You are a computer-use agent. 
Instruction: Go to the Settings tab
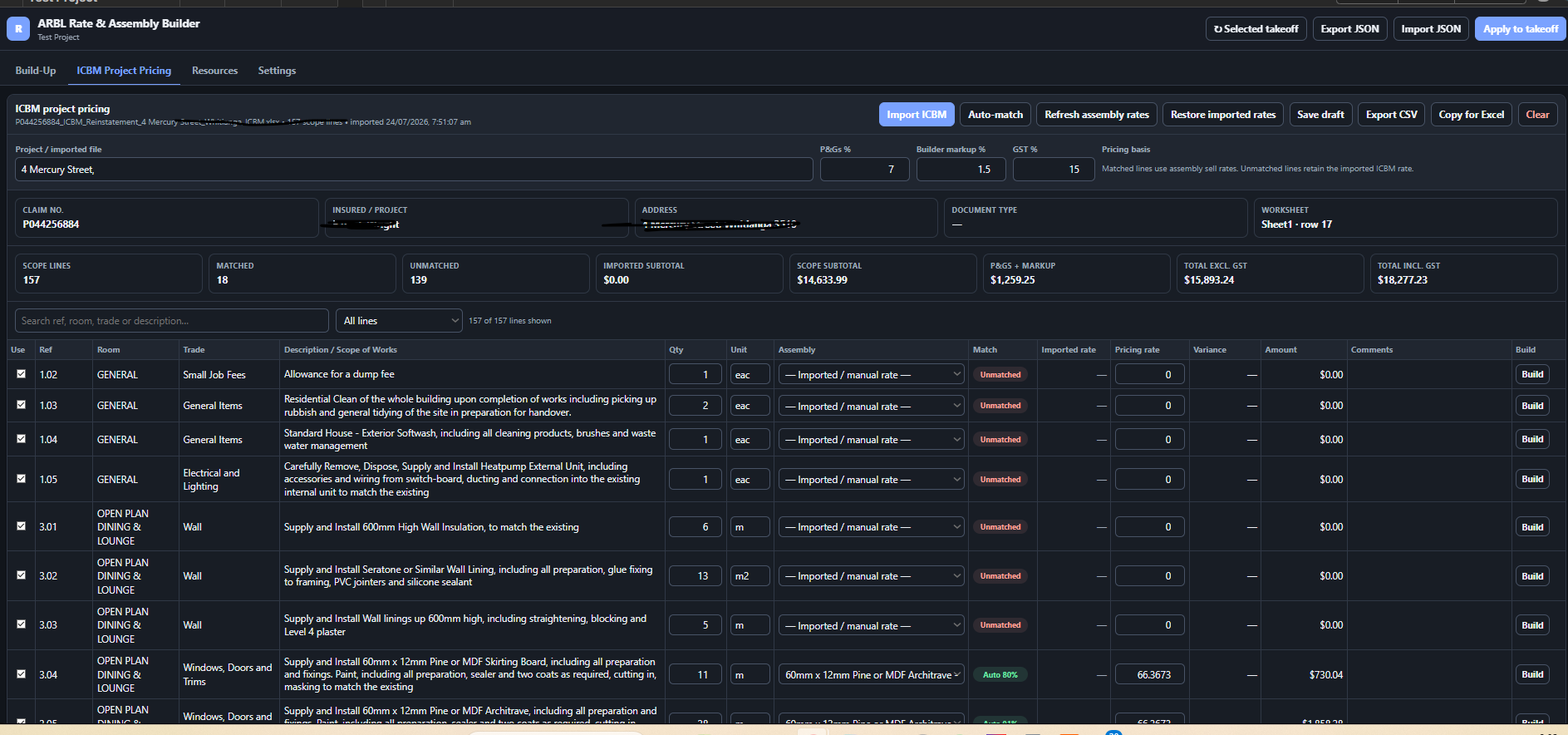click(277, 71)
